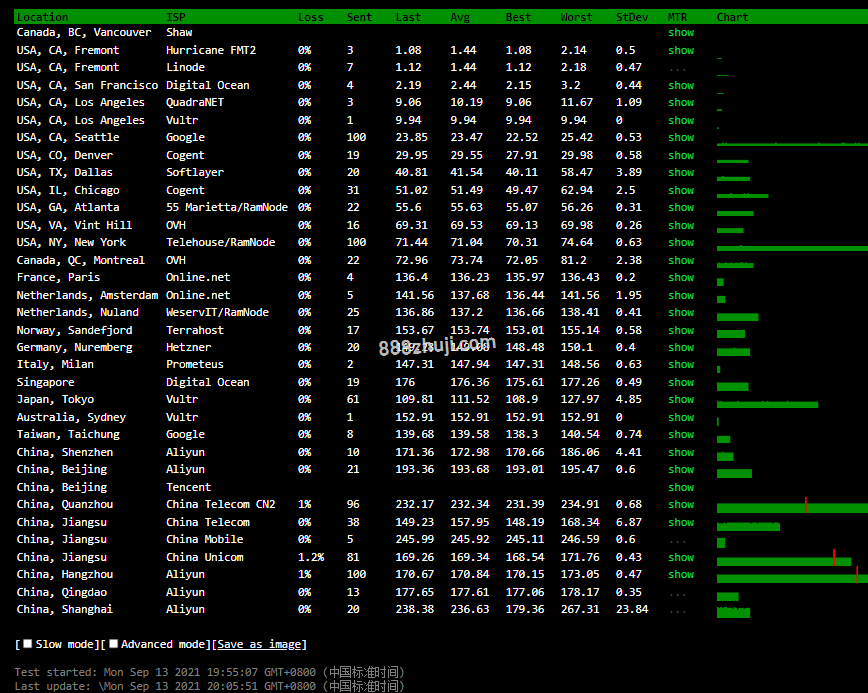Click the New York Telehouse chart bar

pyautogui.click(x=792, y=249)
